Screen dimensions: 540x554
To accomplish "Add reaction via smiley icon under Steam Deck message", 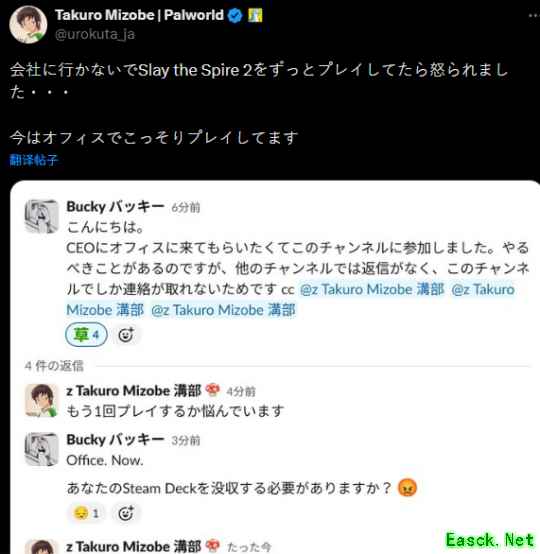I will [x=125, y=513].
